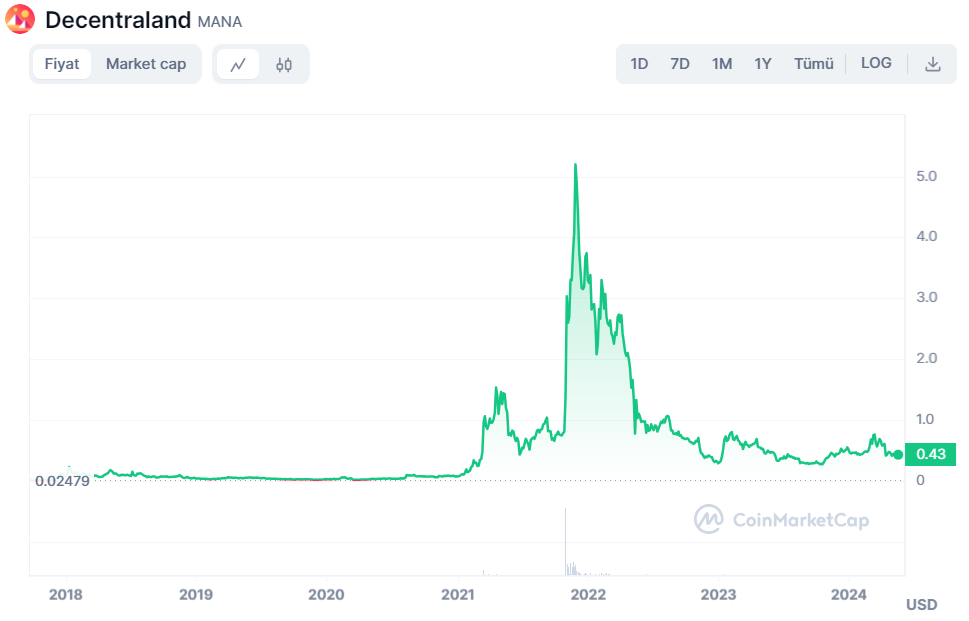View one month of data via 1M

(722, 62)
